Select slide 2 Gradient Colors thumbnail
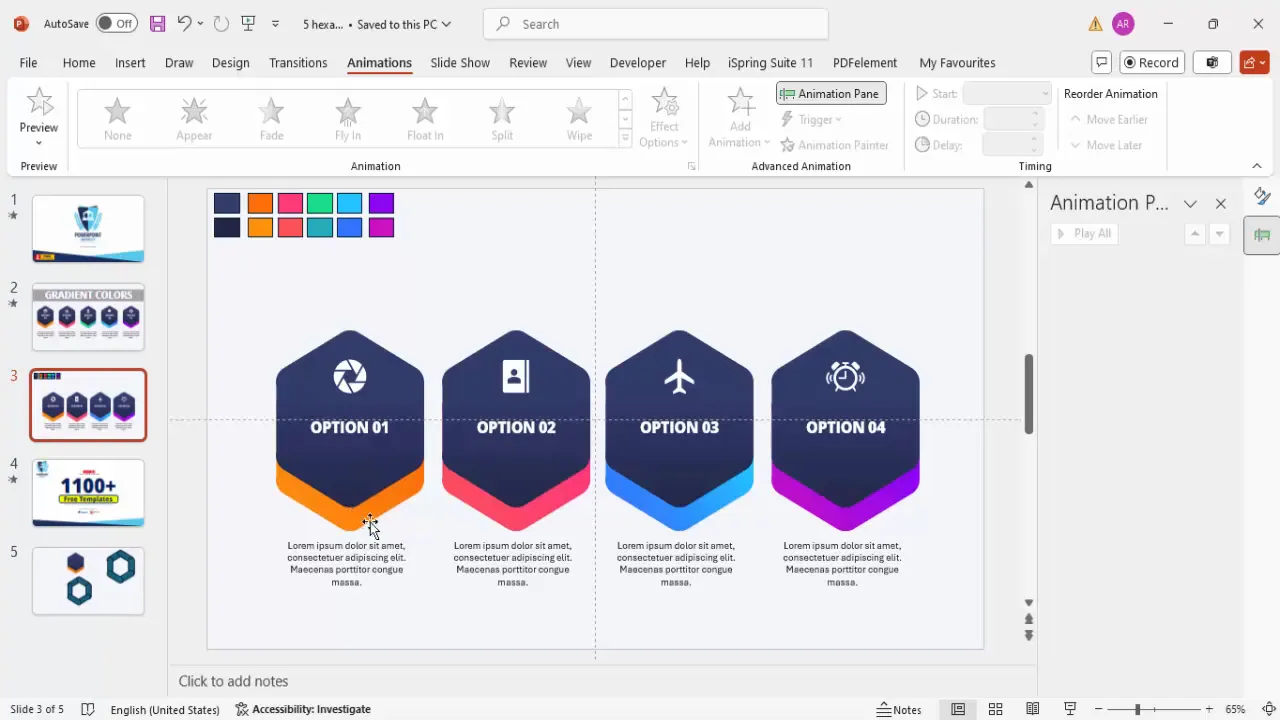Screen dimensions: 1280x720 [x=88, y=317]
